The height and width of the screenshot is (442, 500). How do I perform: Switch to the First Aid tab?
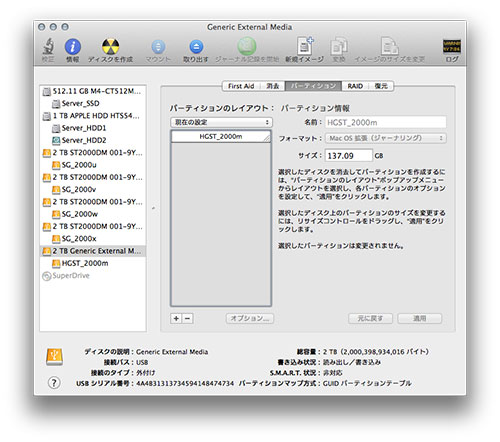point(241,86)
